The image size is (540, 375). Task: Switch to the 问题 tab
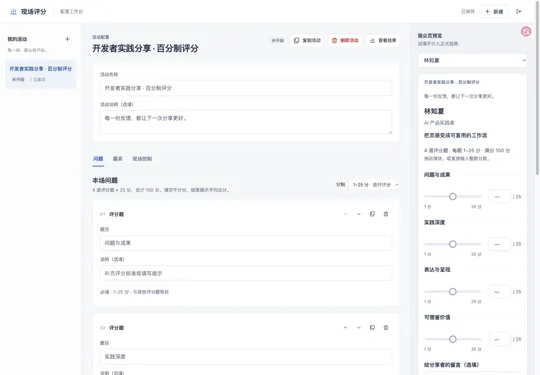pyautogui.click(x=98, y=159)
